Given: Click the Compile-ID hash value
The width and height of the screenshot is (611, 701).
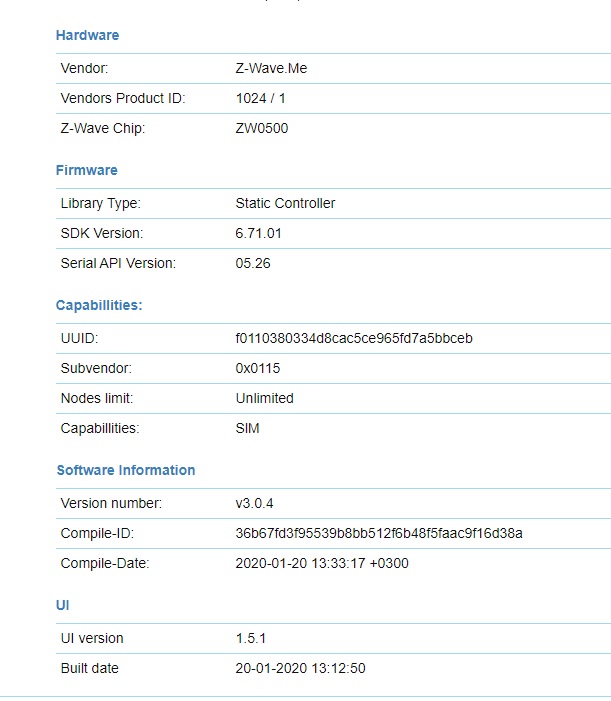Looking at the screenshot, I should 379,533.
